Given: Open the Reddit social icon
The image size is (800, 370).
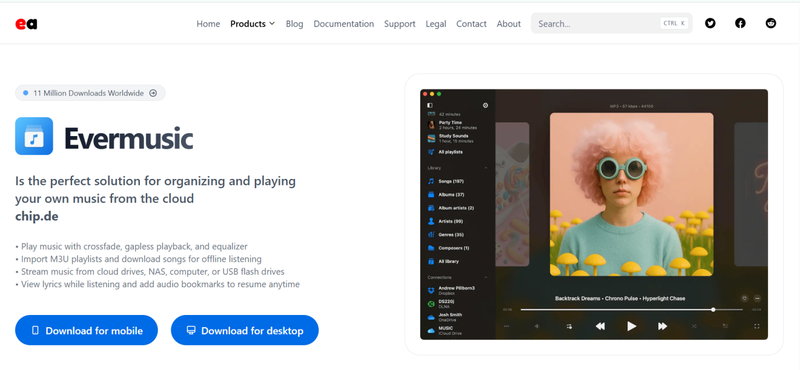Looking at the screenshot, I should [x=771, y=23].
